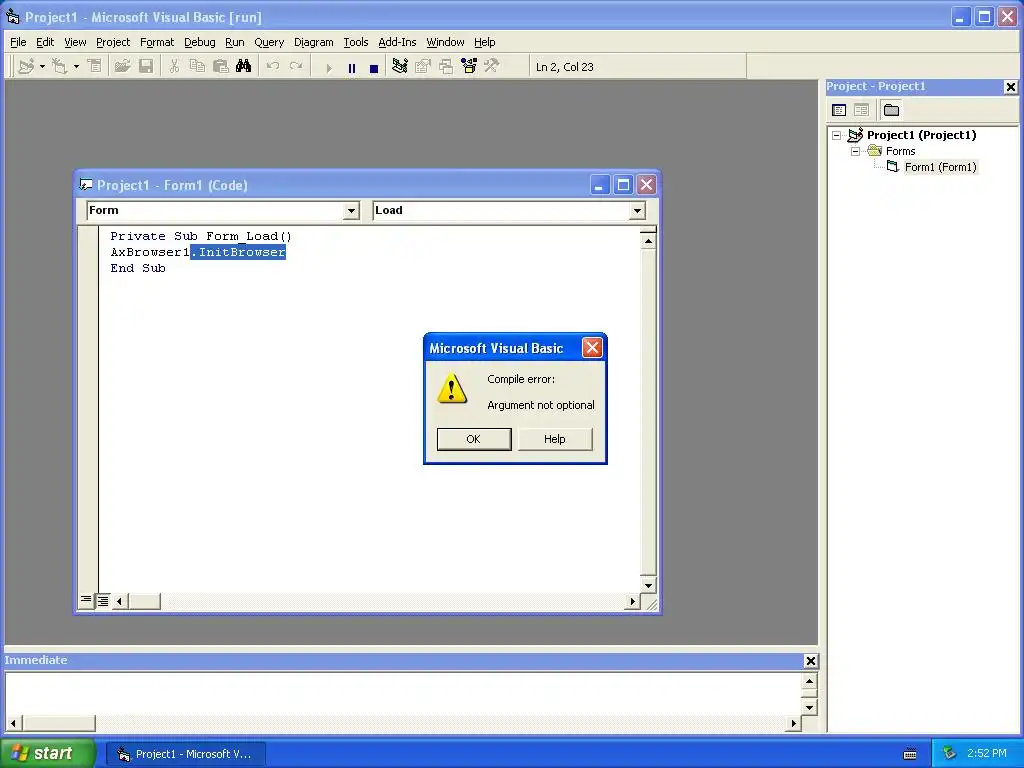Viewport: 1024px width, 768px height.
Task: Open the Query menu
Action: (269, 42)
